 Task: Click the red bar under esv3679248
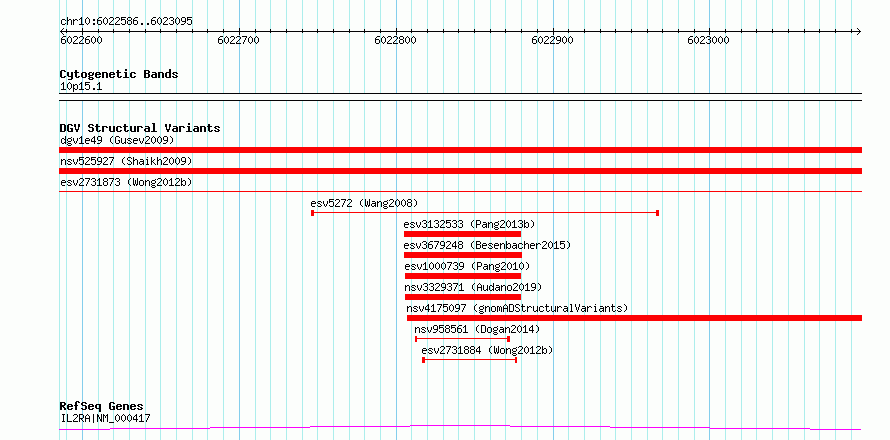[463, 255]
